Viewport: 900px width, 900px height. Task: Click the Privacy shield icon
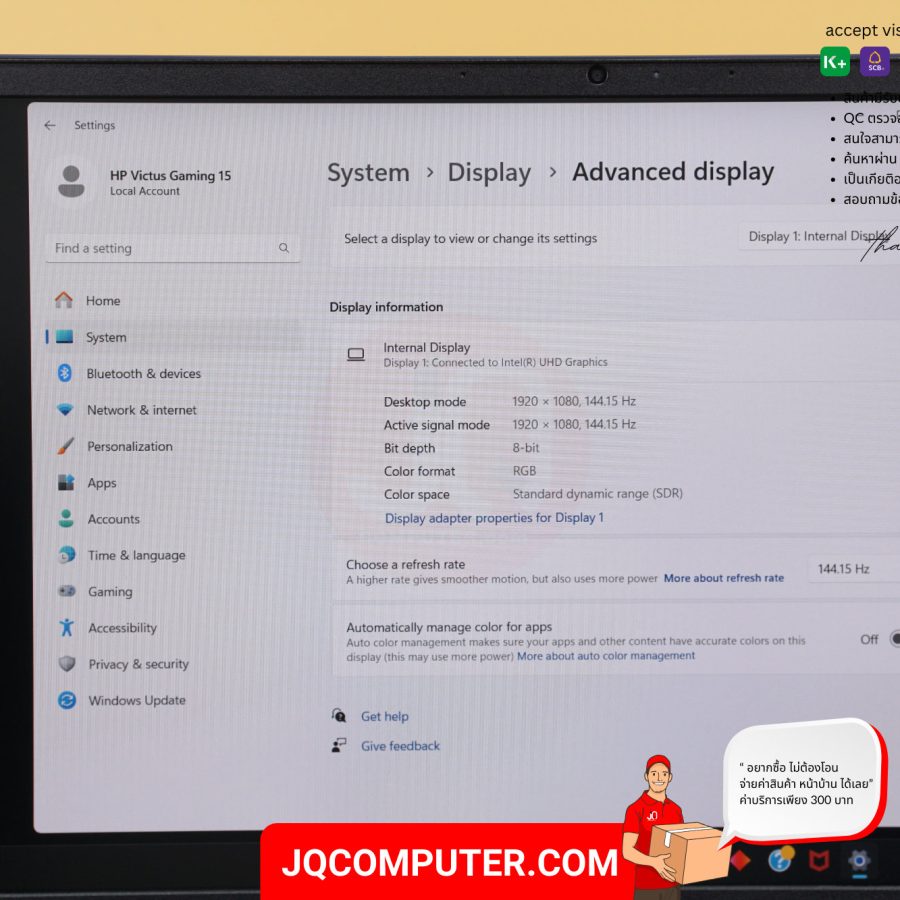point(67,664)
